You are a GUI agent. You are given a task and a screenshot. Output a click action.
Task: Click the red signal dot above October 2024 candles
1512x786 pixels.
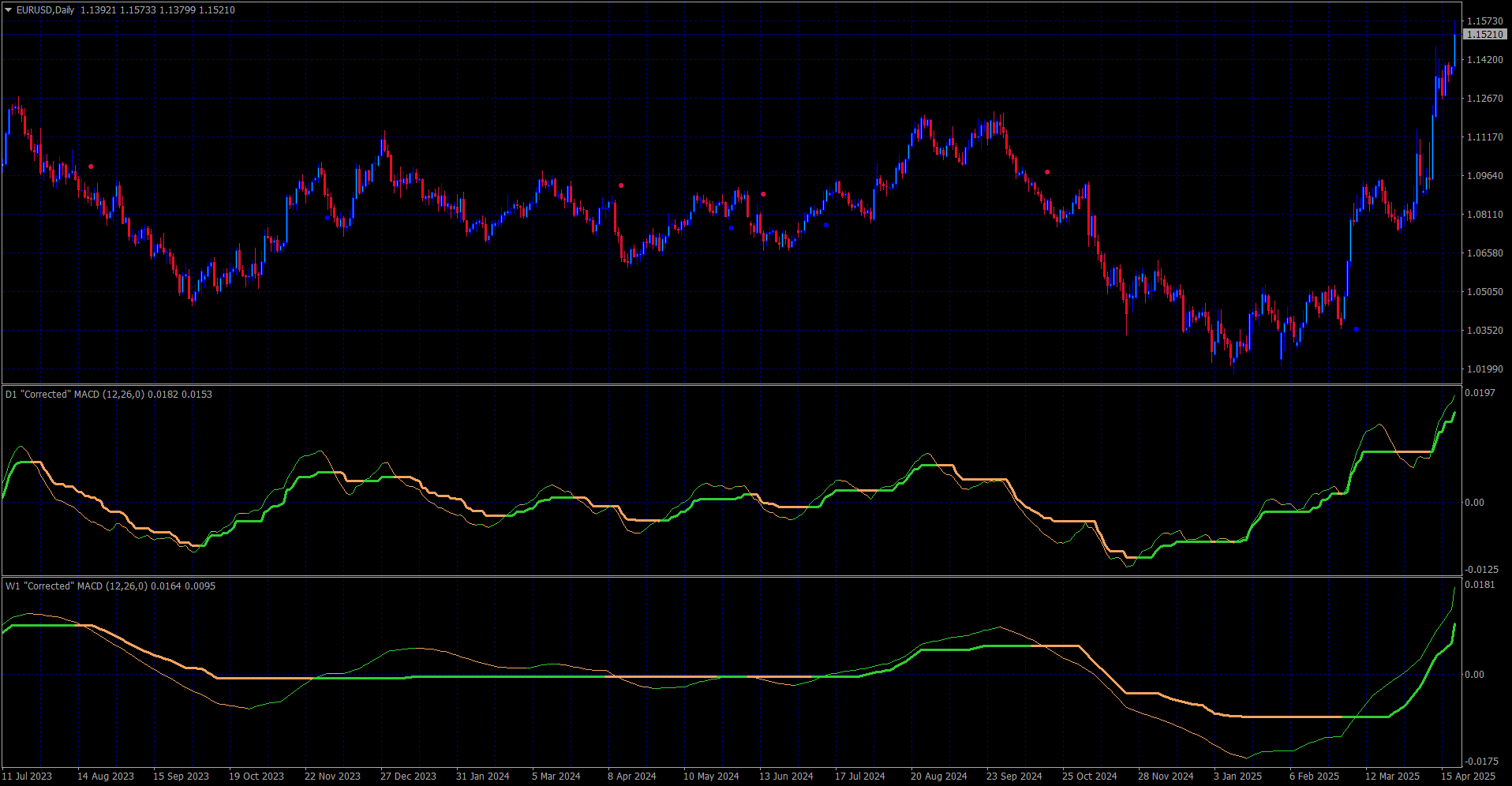pos(1047,172)
